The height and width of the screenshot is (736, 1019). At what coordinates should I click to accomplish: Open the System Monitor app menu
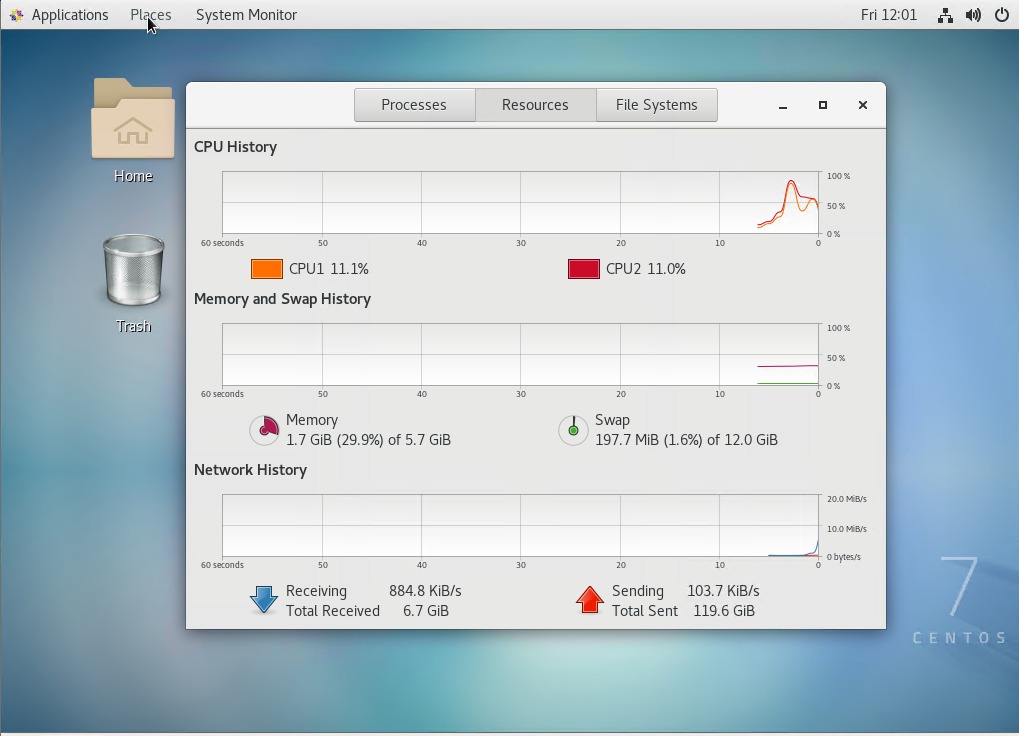pyautogui.click(x=246, y=15)
